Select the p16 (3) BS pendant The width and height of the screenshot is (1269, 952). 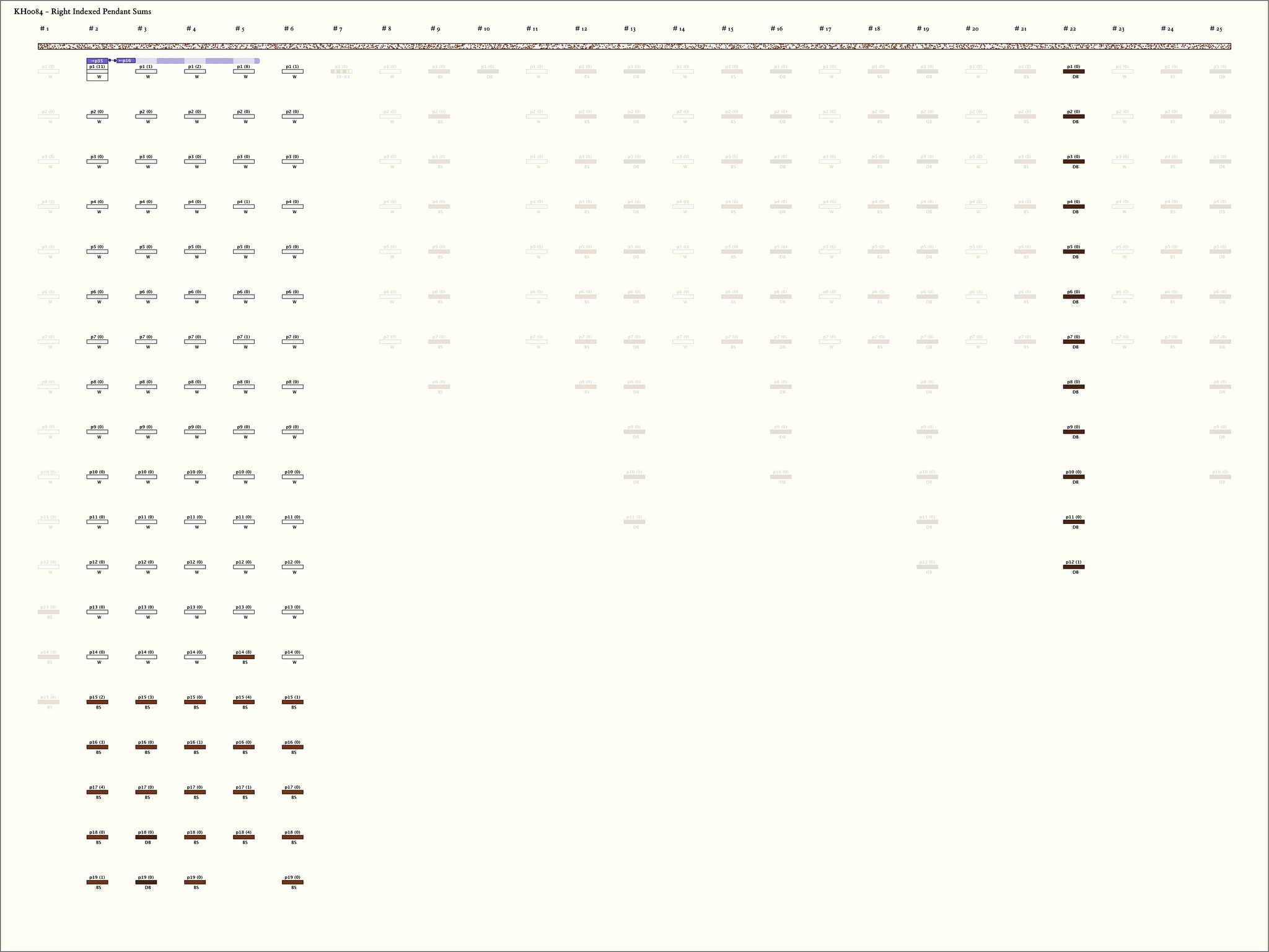point(97,747)
